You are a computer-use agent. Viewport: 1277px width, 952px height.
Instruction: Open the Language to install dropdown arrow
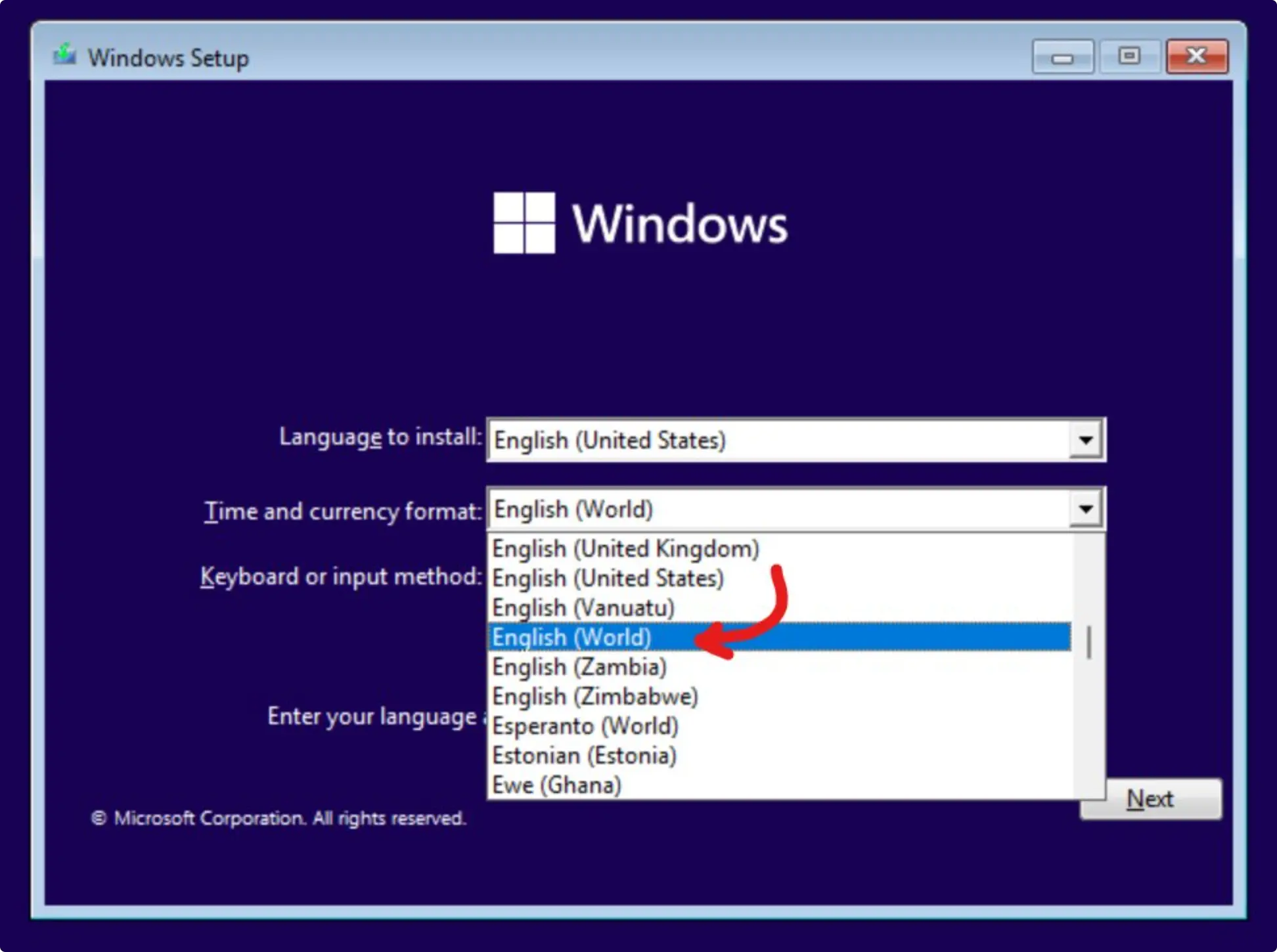tap(1086, 440)
